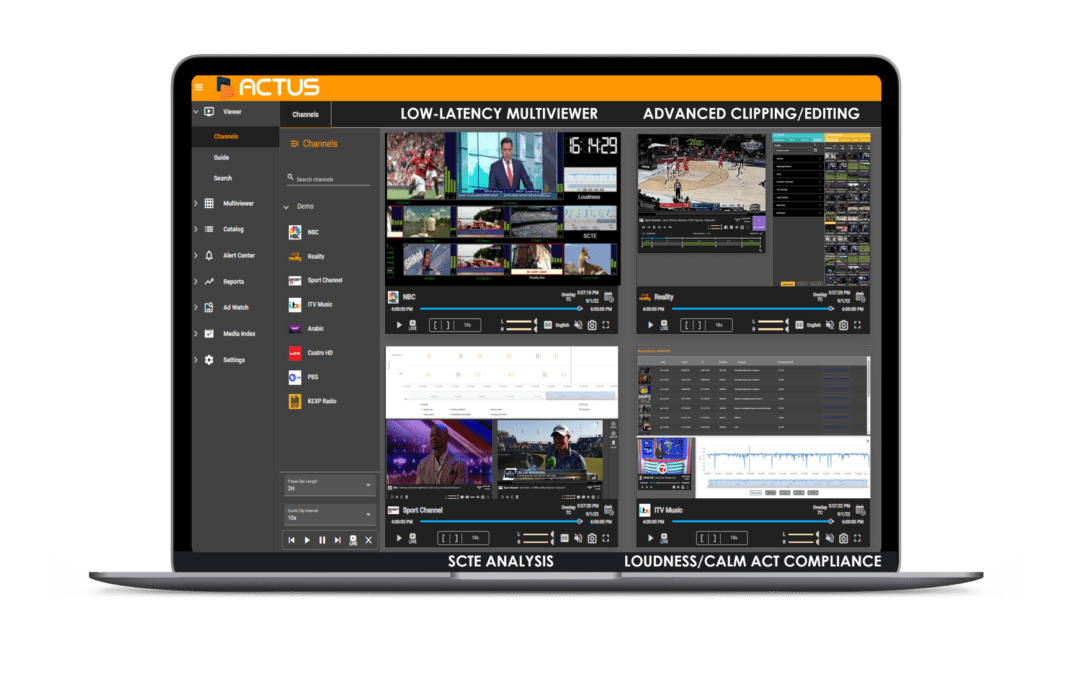Toggle mute on the Reality player

pyautogui.click(x=829, y=325)
